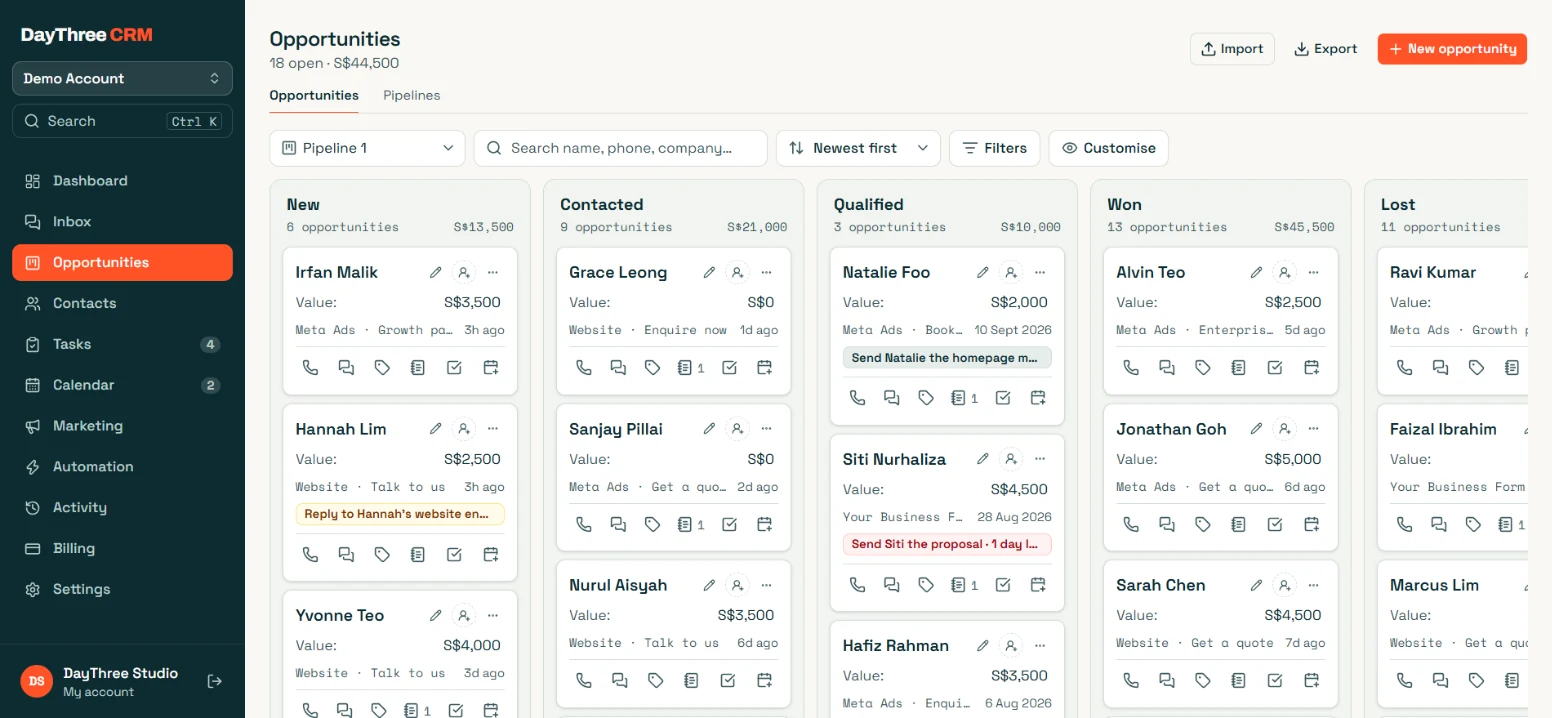Go to Dashboard in the sidebar
The width and height of the screenshot is (1552, 718).
(x=122, y=181)
